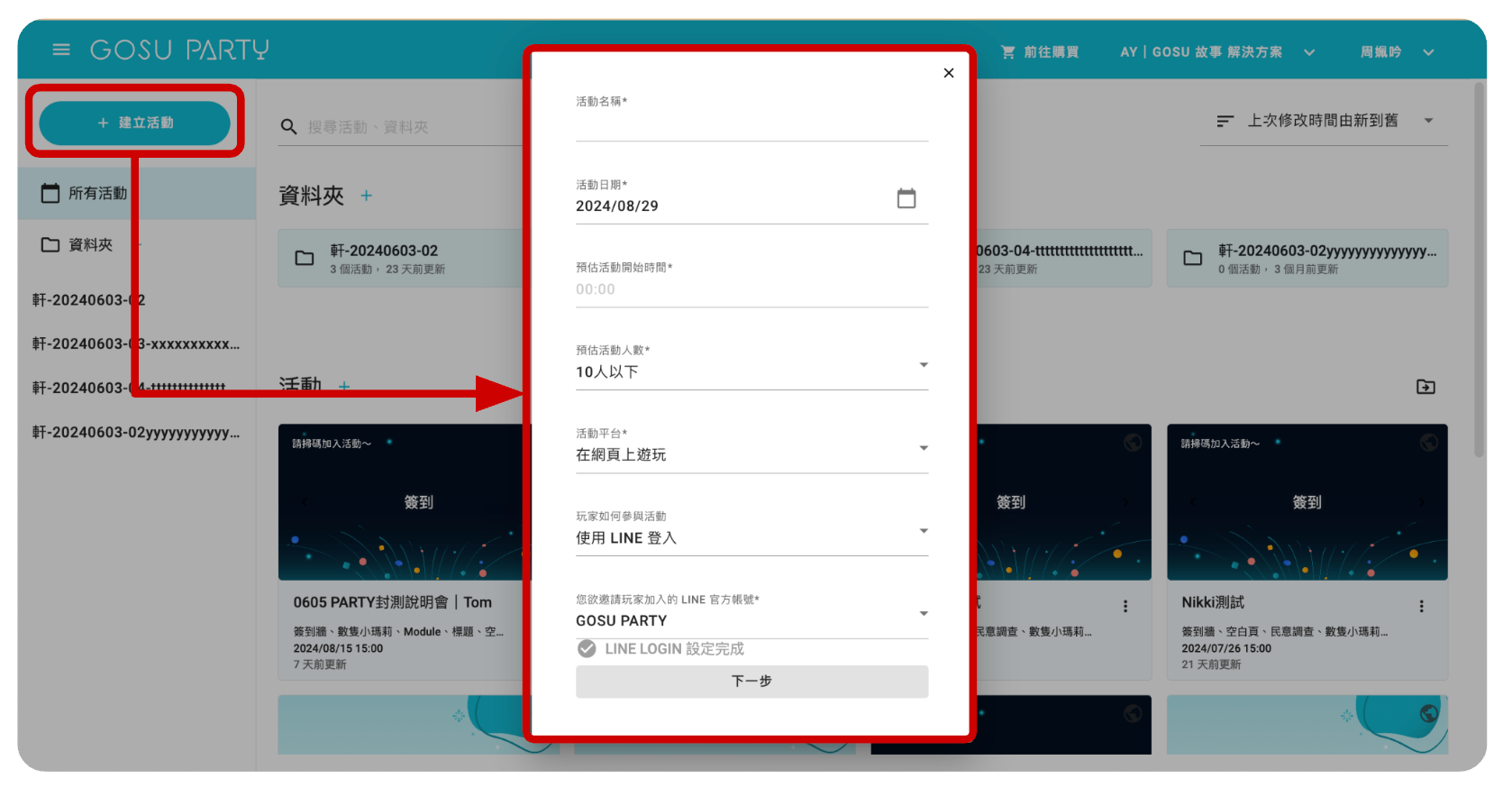
Task: Click the 建立活動 button
Action: (135, 123)
